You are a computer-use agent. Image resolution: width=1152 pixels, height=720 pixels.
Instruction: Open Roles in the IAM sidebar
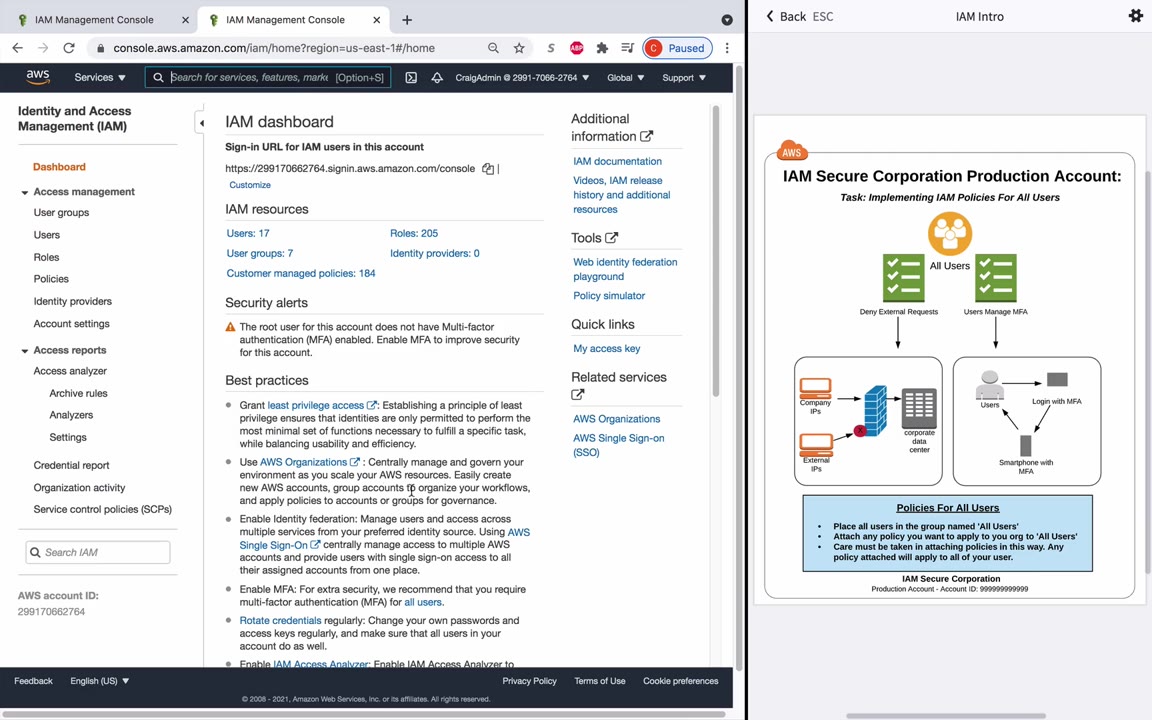[46, 257]
